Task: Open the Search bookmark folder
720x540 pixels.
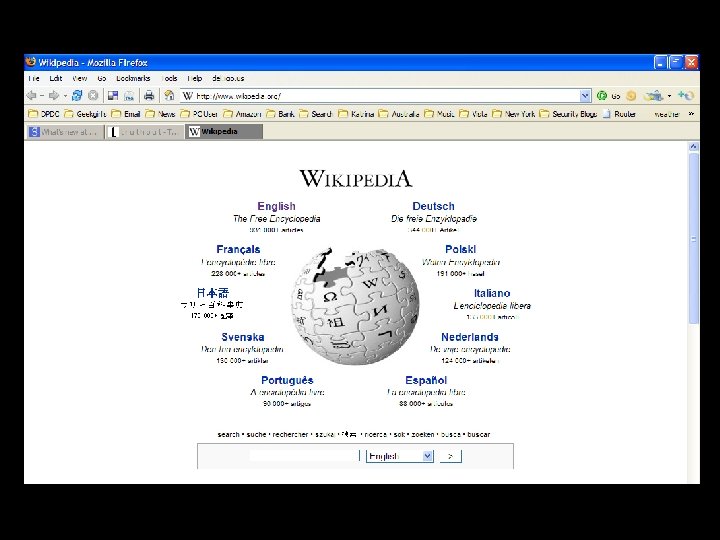Action: [316, 114]
